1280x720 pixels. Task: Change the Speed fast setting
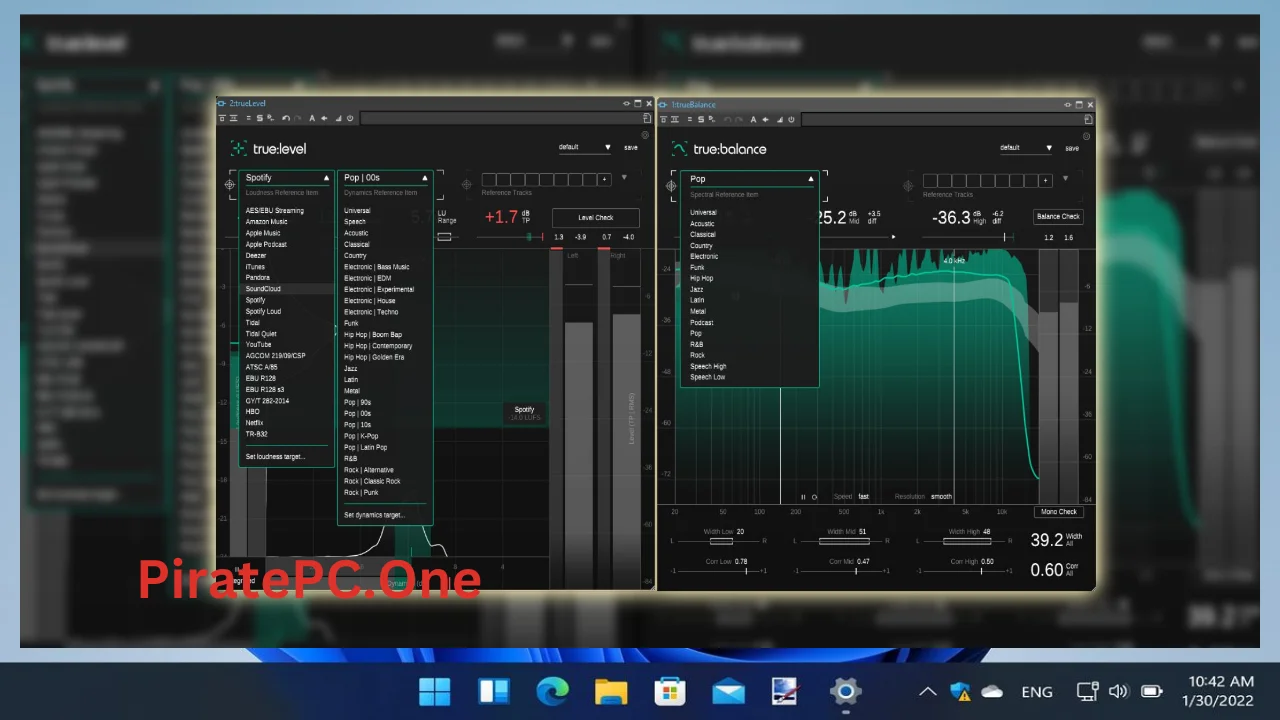[x=863, y=497]
